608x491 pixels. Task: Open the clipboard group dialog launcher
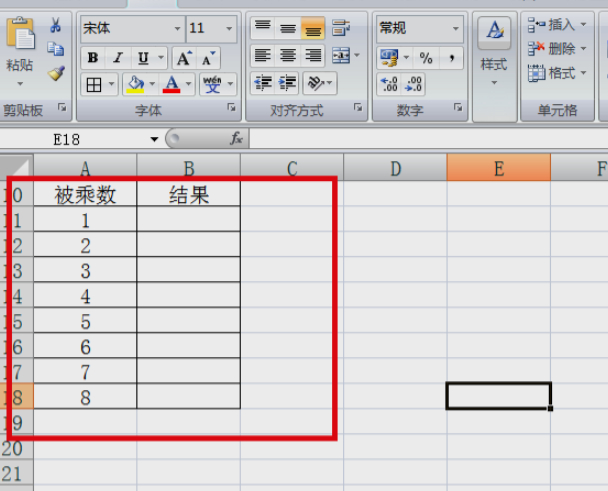(x=62, y=107)
